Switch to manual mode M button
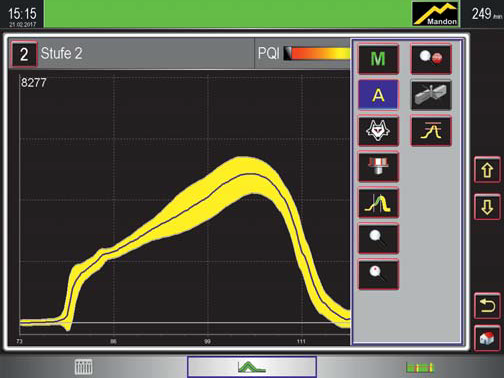 coord(378,59)
